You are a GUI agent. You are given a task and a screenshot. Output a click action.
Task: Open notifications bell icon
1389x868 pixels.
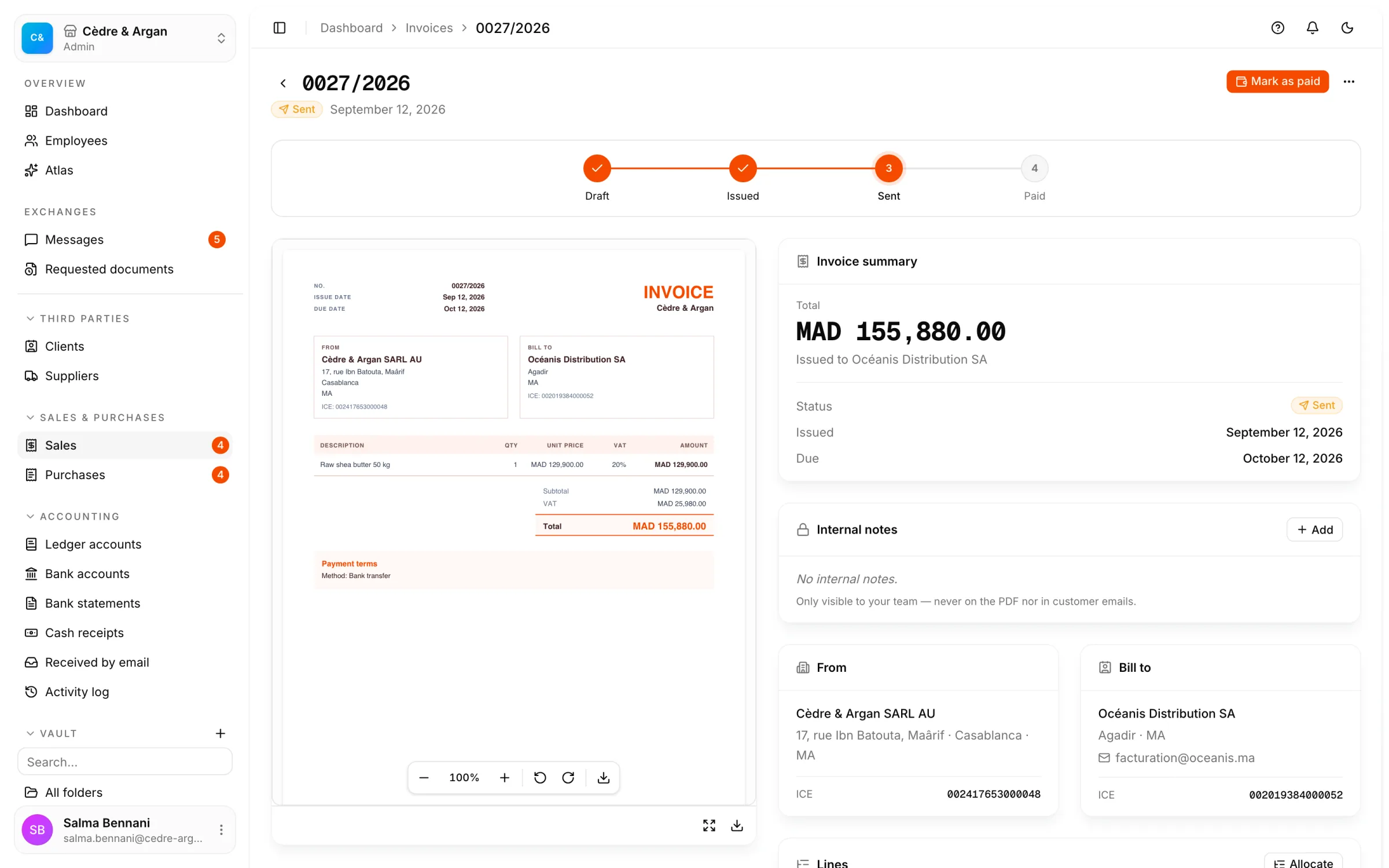(x=1312, y=28)
